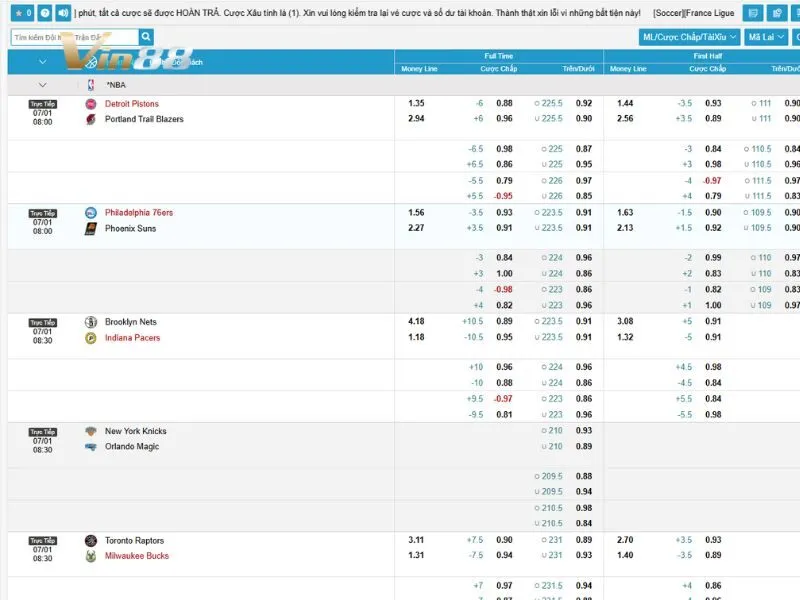
Task: Click the Trực Tiếp badge for Nets game
Action: [x=43, y=322]
